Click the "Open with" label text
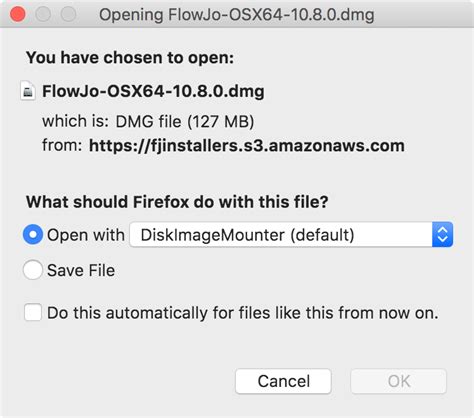Viewport: 474px width, 418px height. (86, 235)
